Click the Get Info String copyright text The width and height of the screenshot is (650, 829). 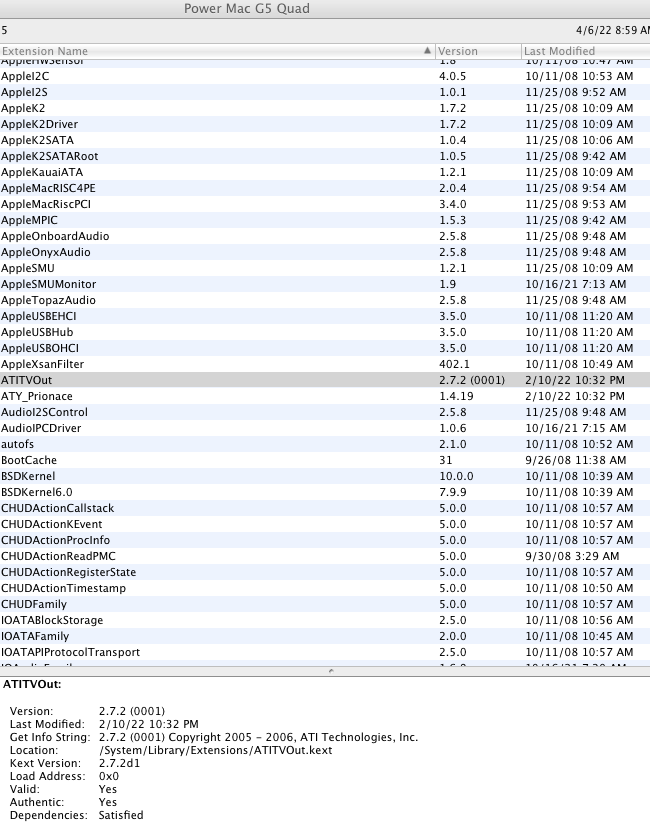click(x=258, y=737)
